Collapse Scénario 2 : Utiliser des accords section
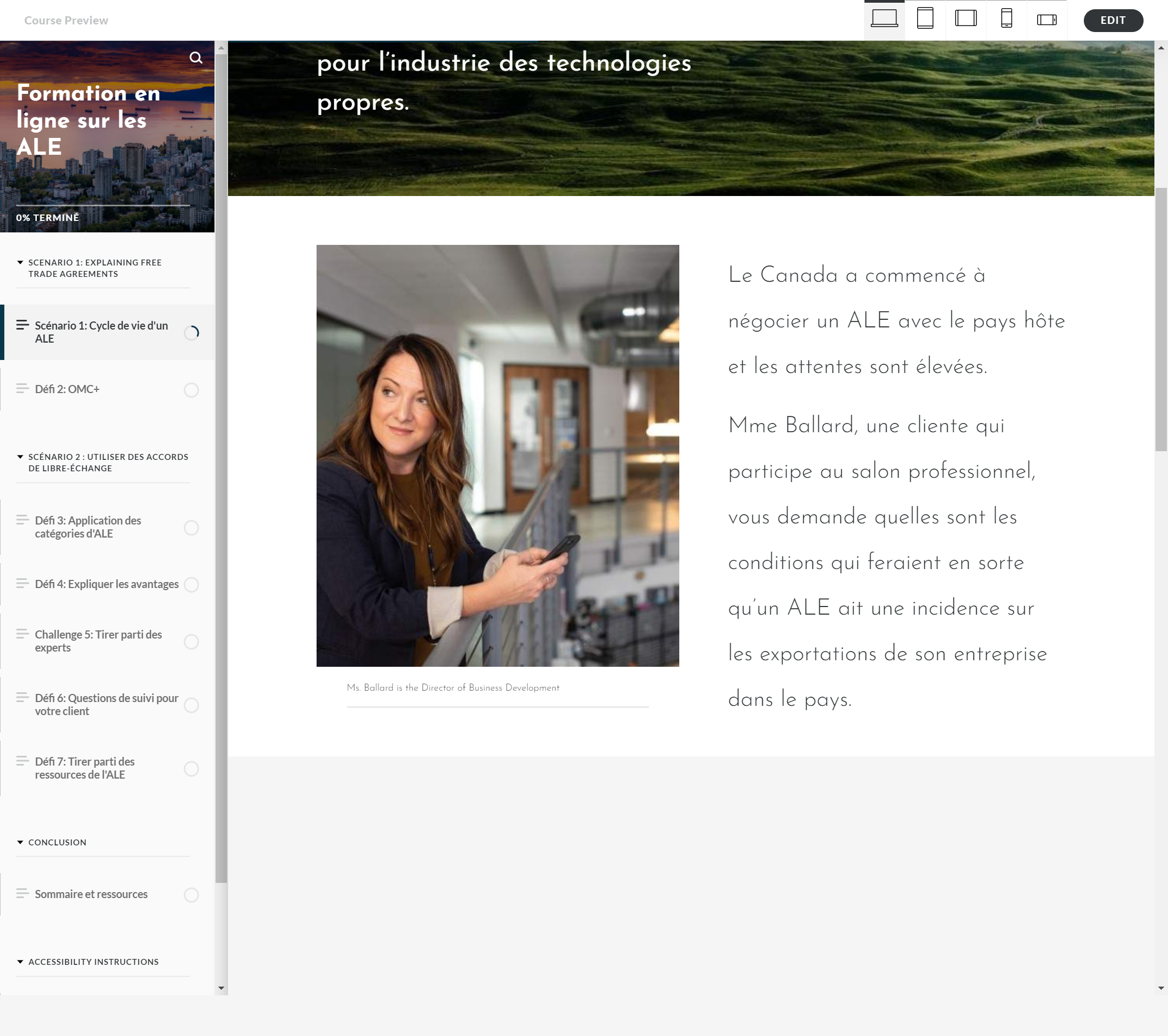This screenshot has height=1036, width=1168. coord(21,457)
